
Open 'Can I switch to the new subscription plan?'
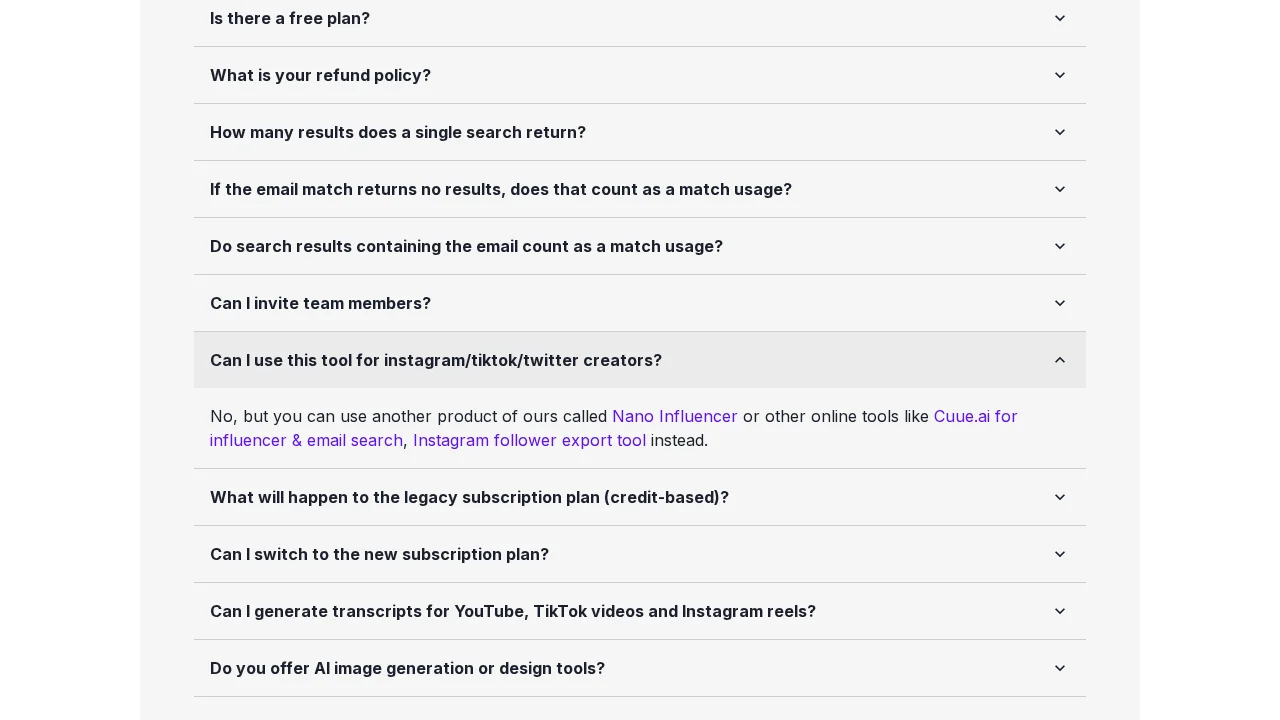coord(640,554)
